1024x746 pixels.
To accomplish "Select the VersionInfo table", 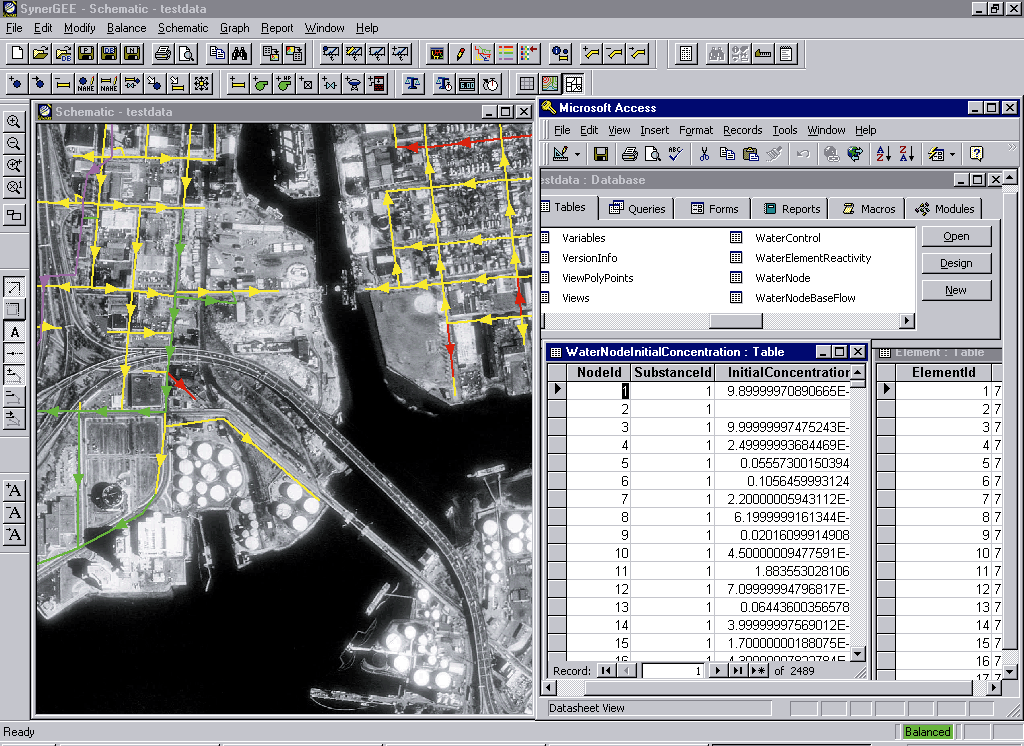I will click(x=589, y=258).
